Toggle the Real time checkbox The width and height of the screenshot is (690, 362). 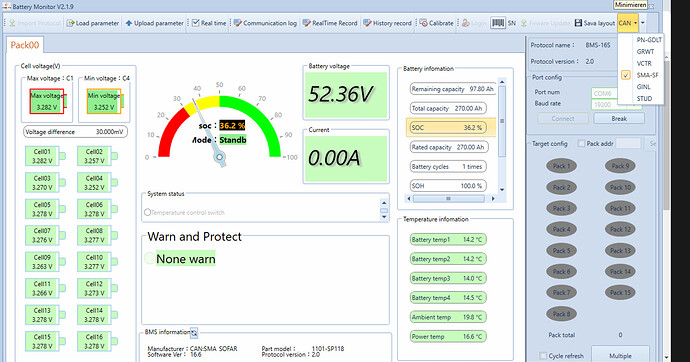(x=196, y=23)
